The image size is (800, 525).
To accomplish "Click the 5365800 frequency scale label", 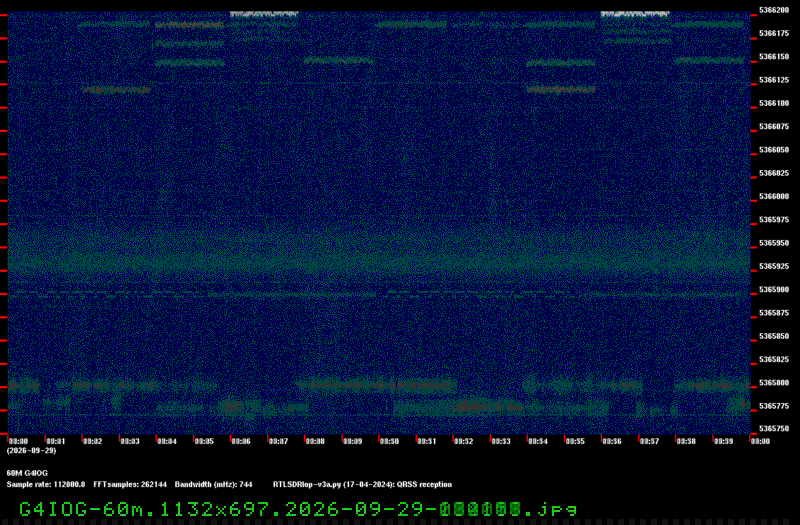I will (x=774, y=383).
